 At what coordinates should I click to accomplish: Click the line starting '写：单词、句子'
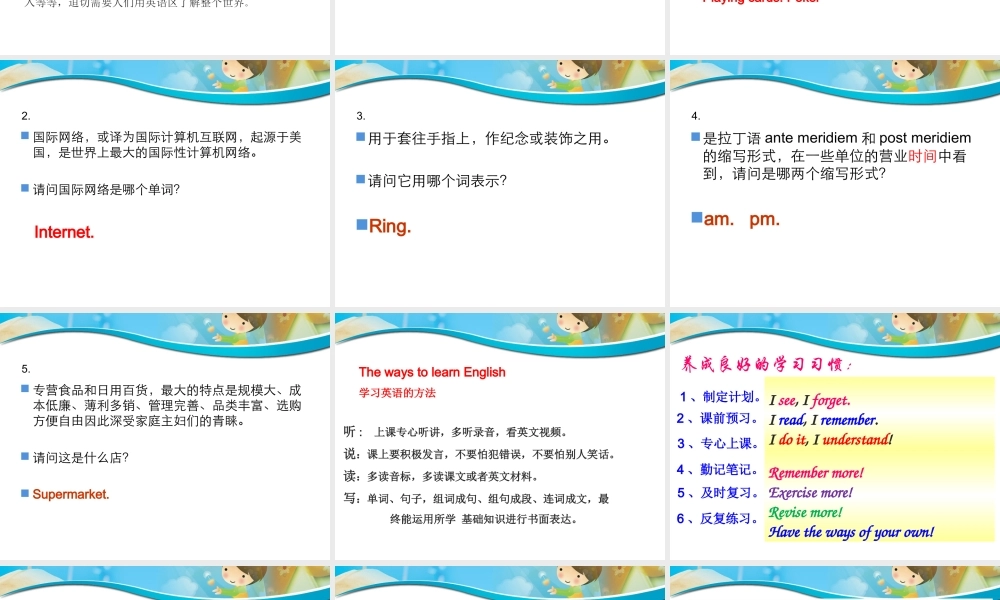click(476, 509)
